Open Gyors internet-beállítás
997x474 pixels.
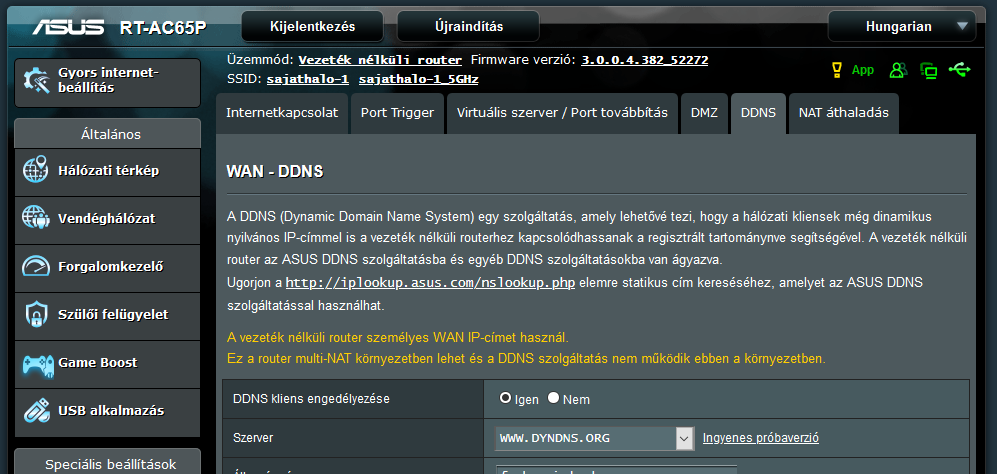107,82
